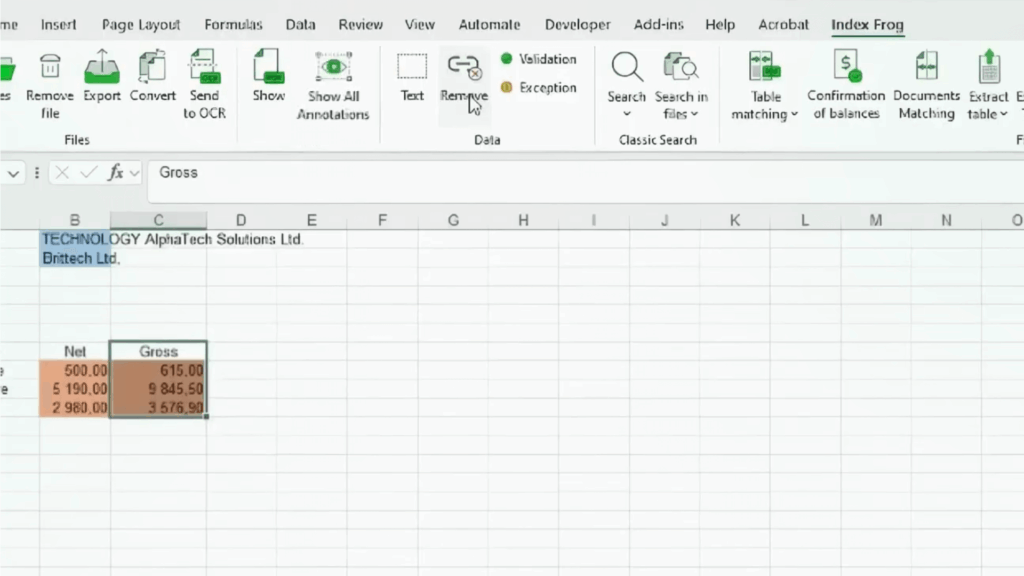
Task: Switch to the Formulas tab
Action: pos(233,24)
